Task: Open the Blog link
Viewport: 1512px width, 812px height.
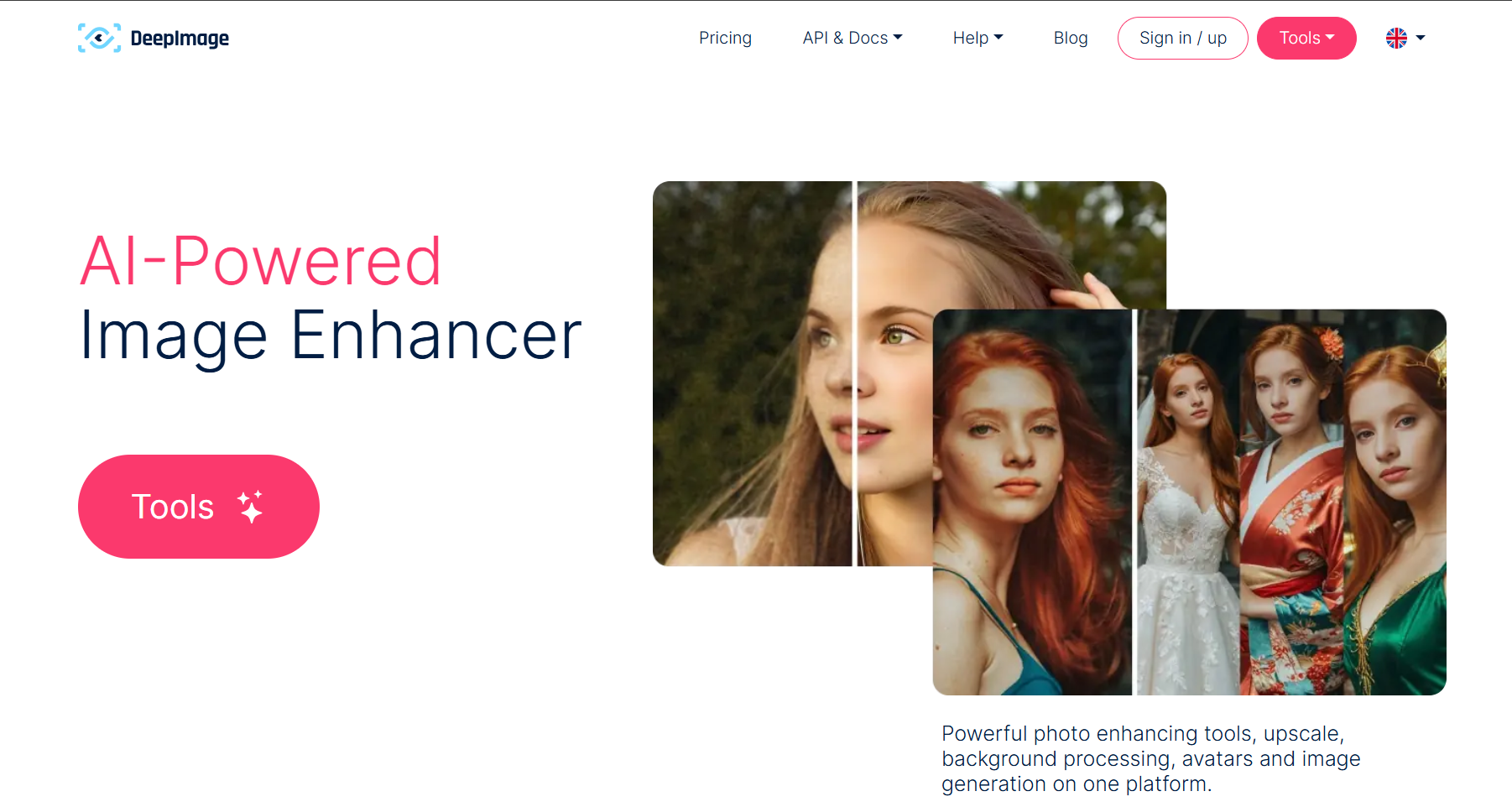Action: point(1071,38)
